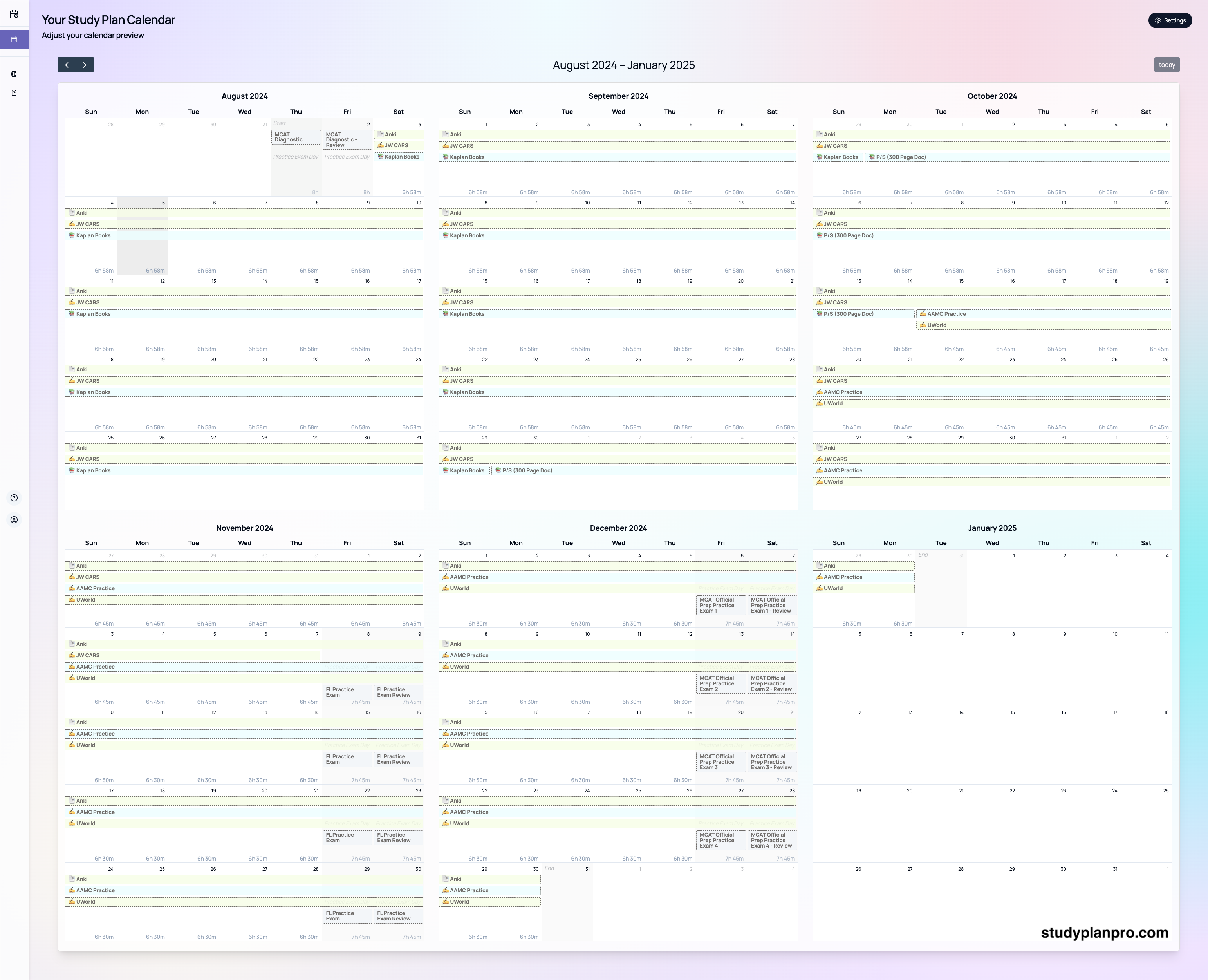This screenshot has height=980, width=1208.
Task: Click Kaplan Books bar in week of August 18
Action: [x=244, y=392]
